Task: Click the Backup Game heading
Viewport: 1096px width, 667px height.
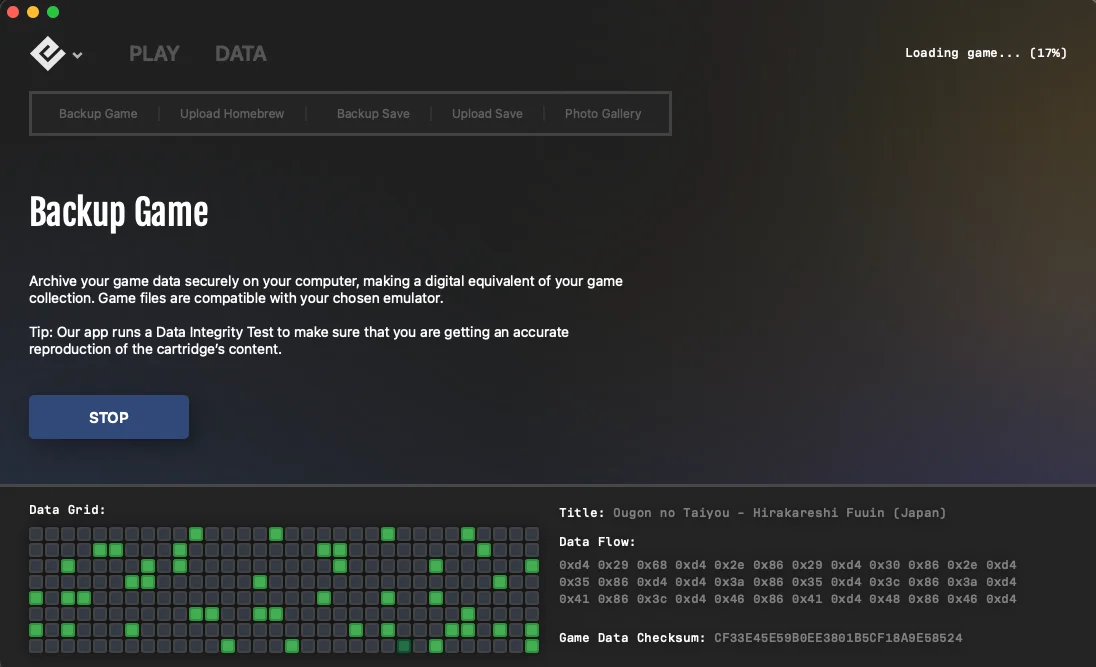Action: click(x=119, y=212)
